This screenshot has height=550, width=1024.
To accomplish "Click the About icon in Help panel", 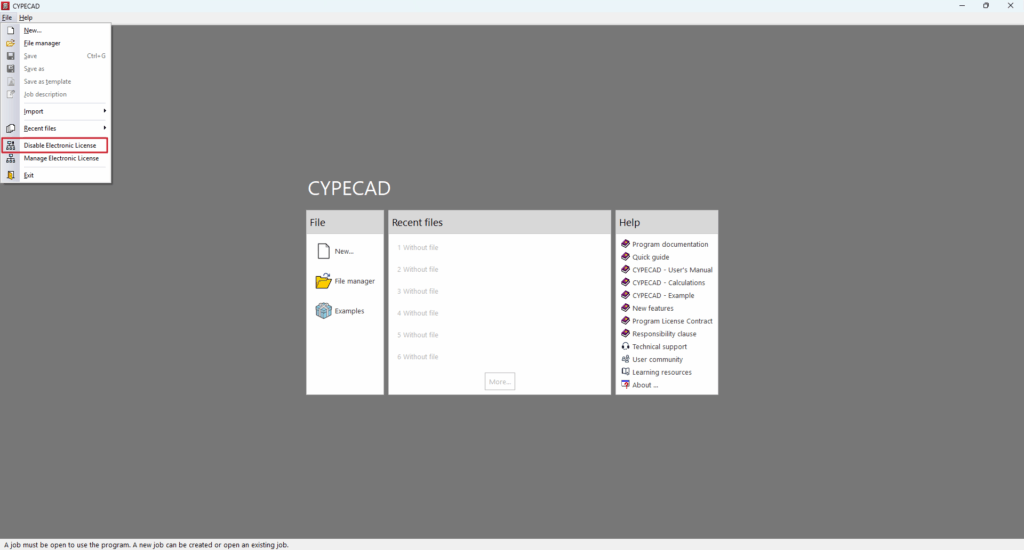I will (625, 385).
